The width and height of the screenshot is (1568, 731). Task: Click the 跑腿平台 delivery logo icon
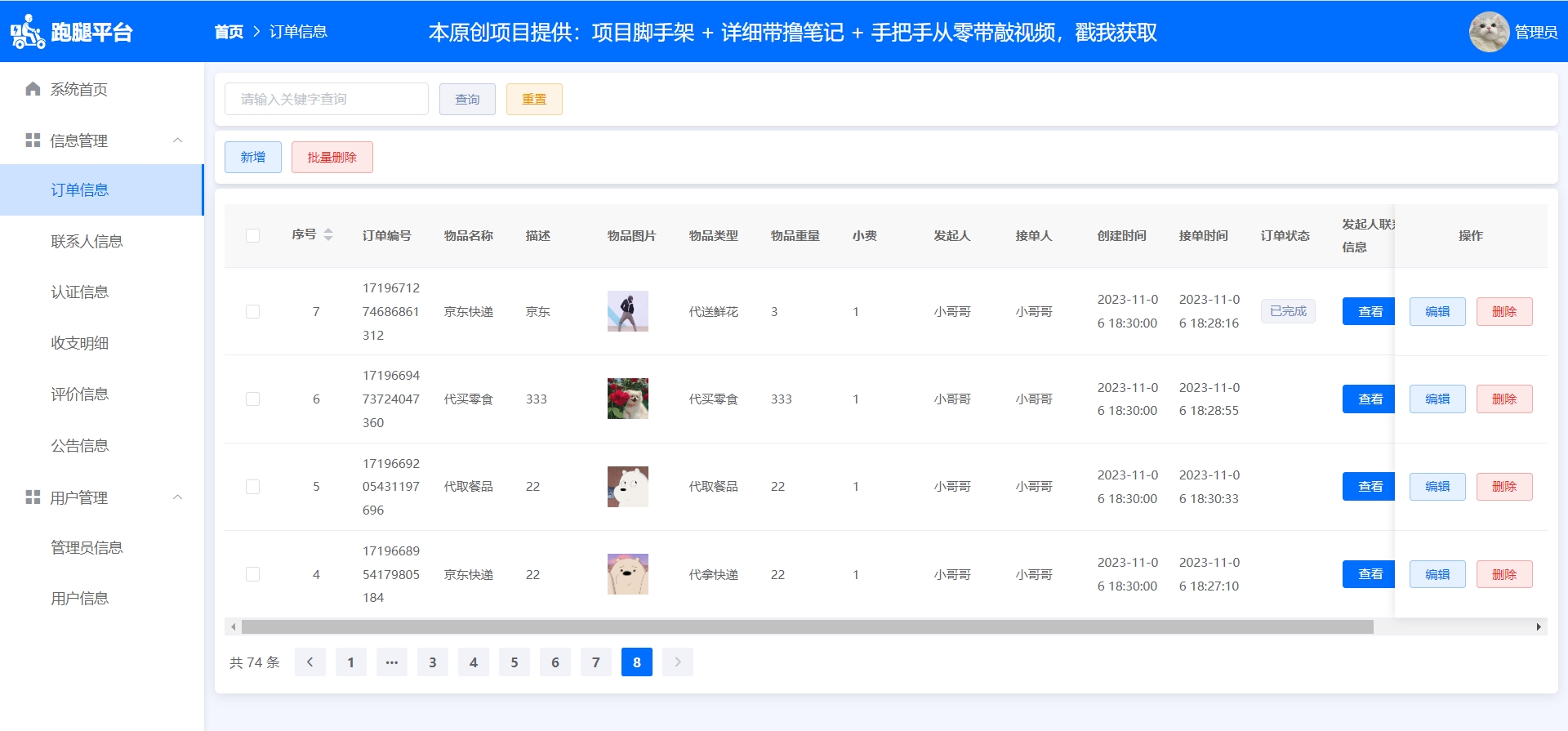pos(27,32)
